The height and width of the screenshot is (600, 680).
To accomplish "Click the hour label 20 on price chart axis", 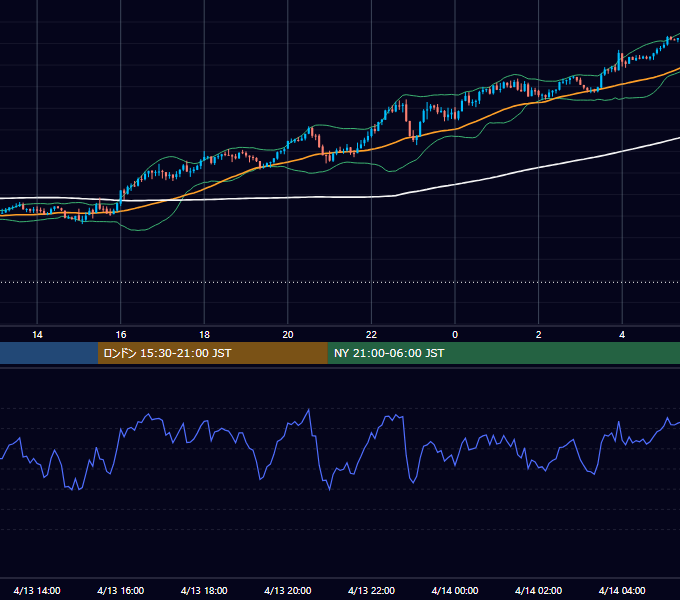I will coord(288,335).
